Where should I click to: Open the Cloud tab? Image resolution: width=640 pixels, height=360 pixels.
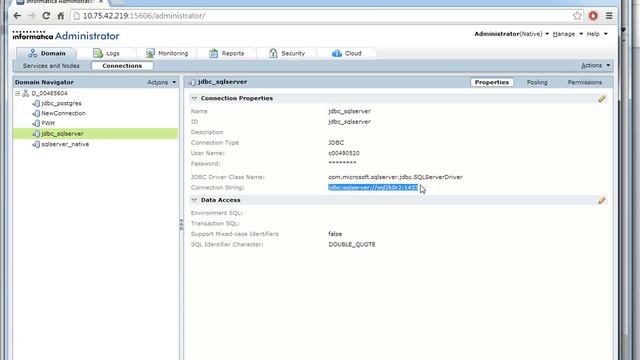(347, 53)
